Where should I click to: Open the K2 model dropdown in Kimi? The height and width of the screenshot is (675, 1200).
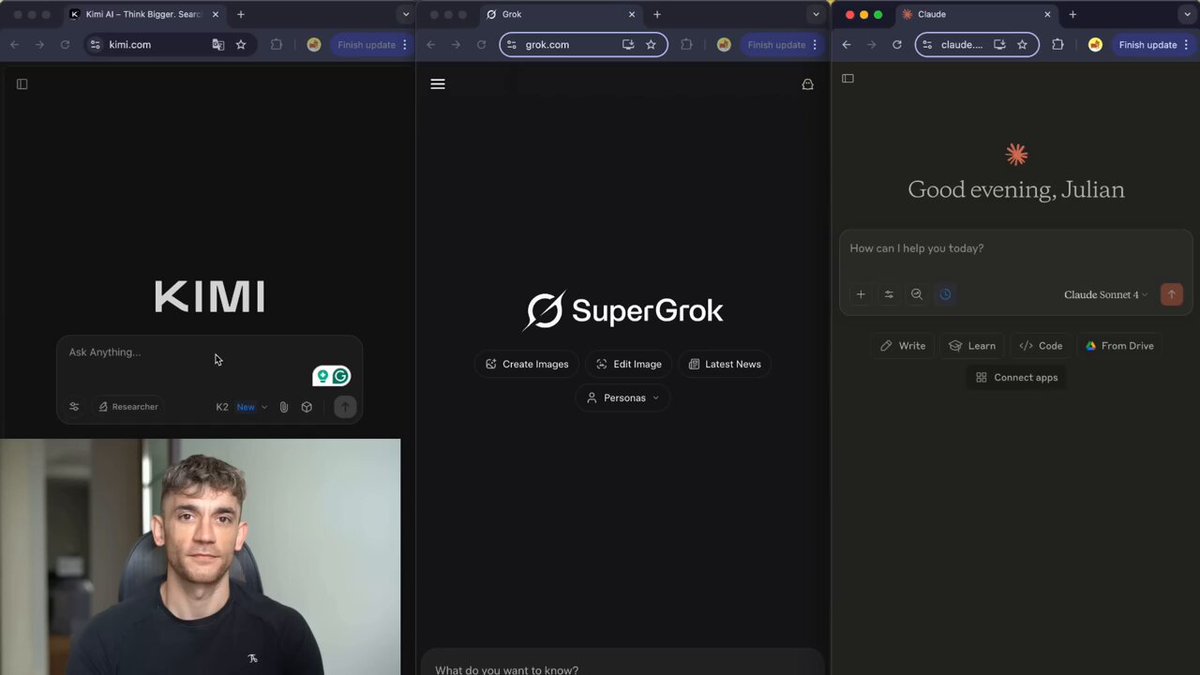(x=242, y=407)
